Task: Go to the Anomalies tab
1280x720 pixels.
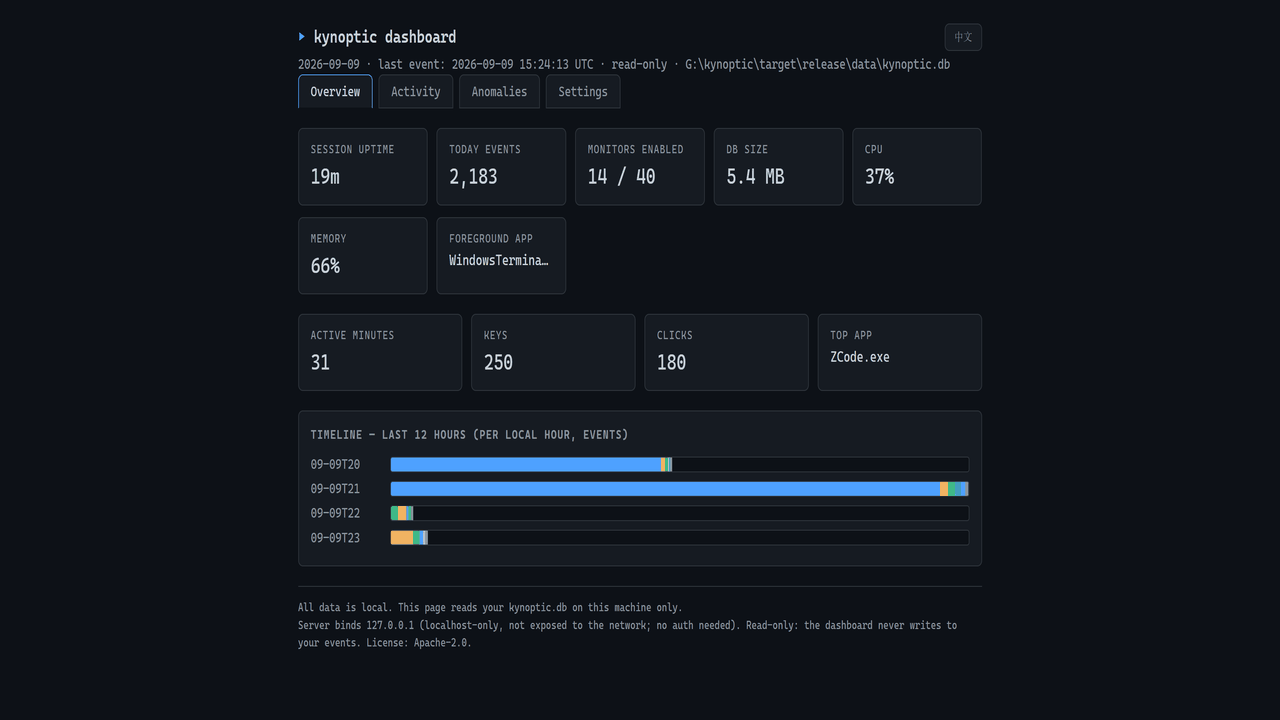Action: click(499, 92)
